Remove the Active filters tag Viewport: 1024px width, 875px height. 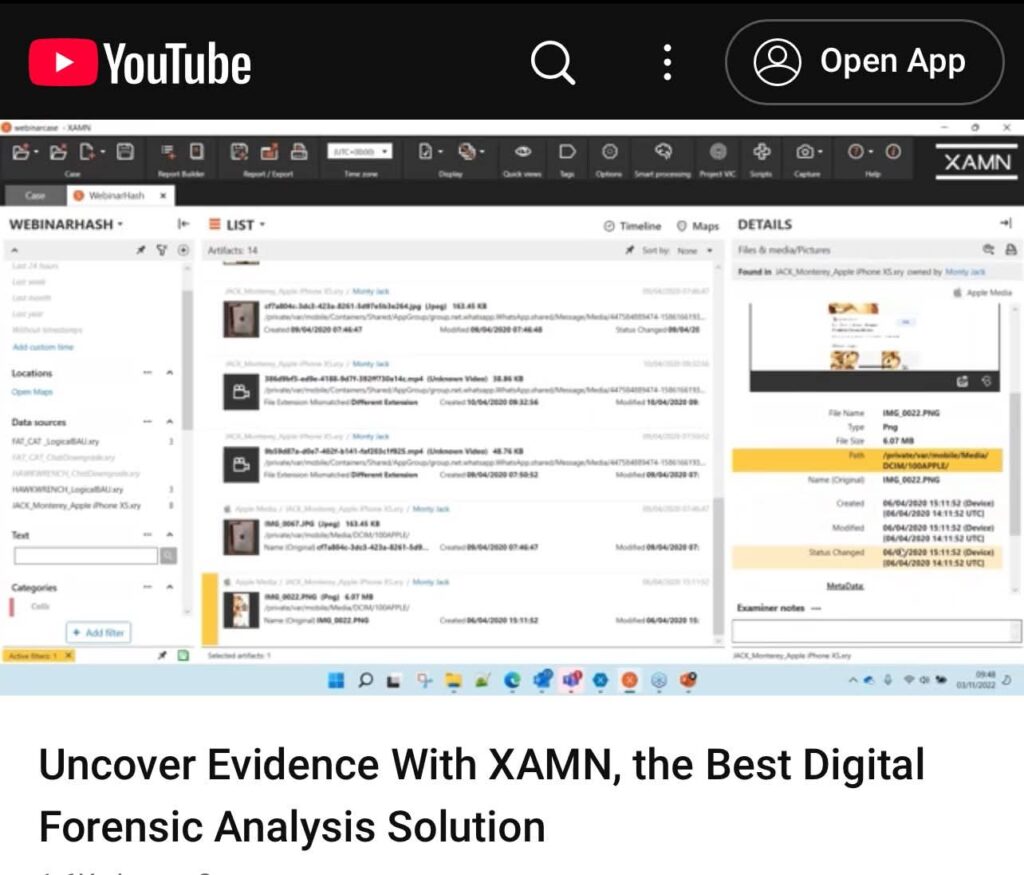tap(67, 656)
